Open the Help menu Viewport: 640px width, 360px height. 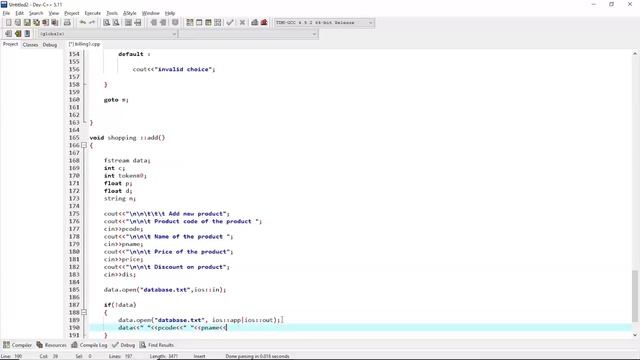pos(170,13)
